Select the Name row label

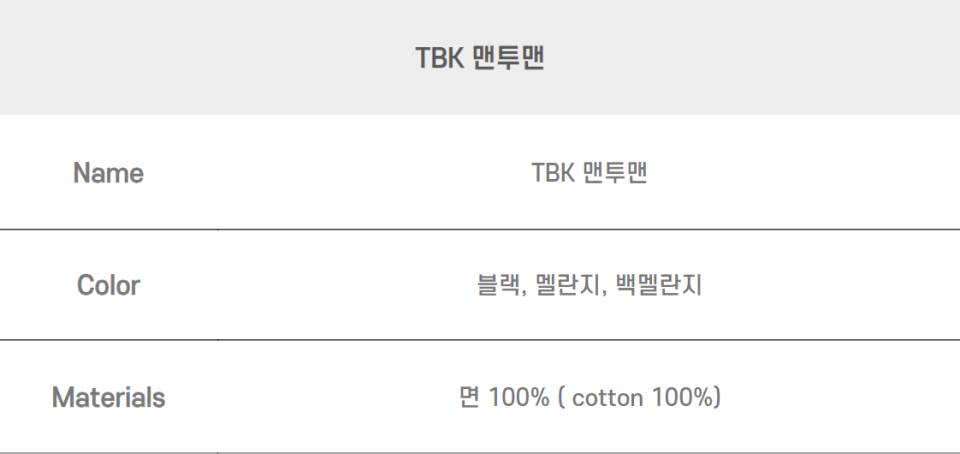(x=108, y=173)
